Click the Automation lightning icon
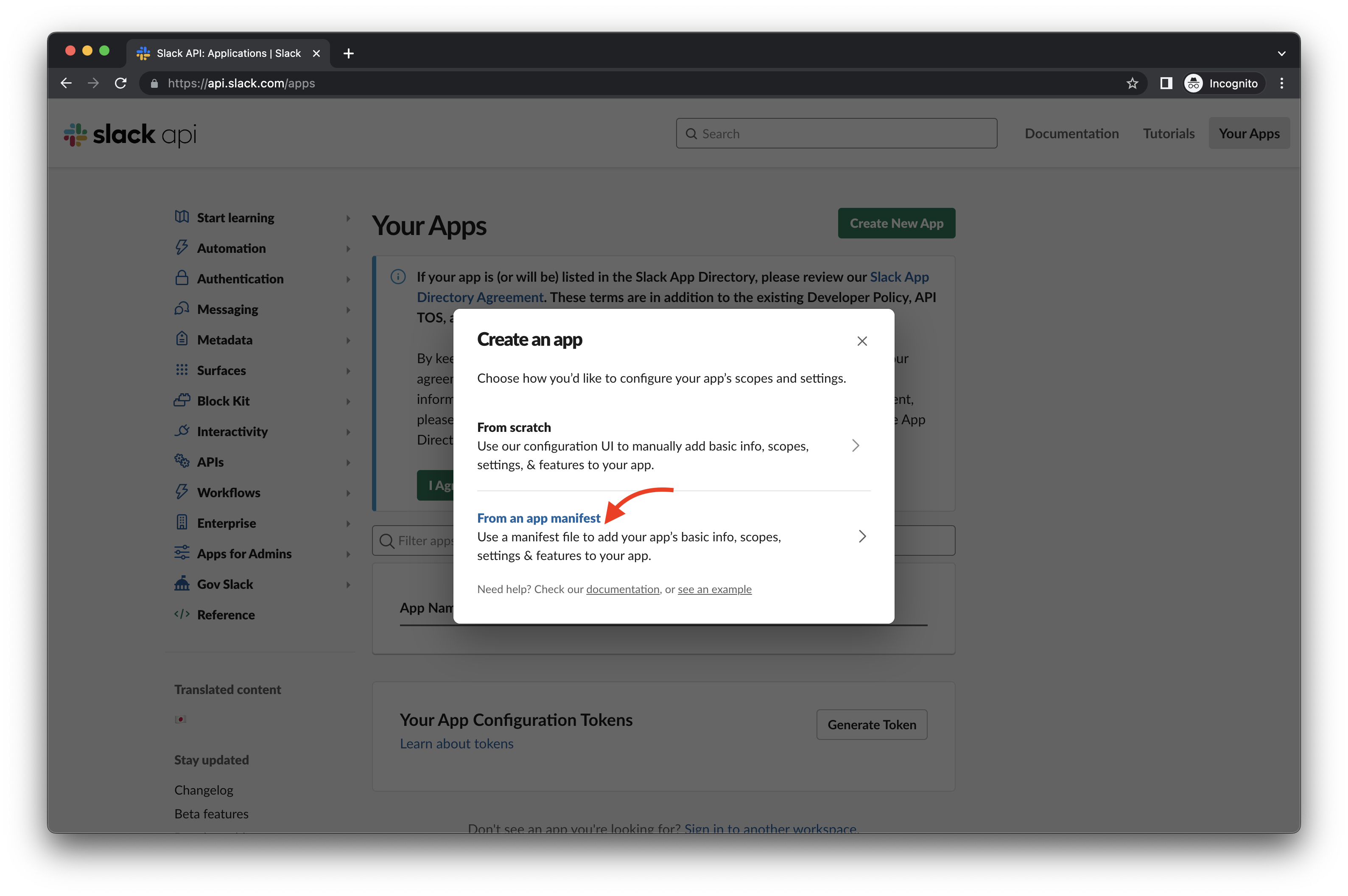 click(x=182, y=247)
